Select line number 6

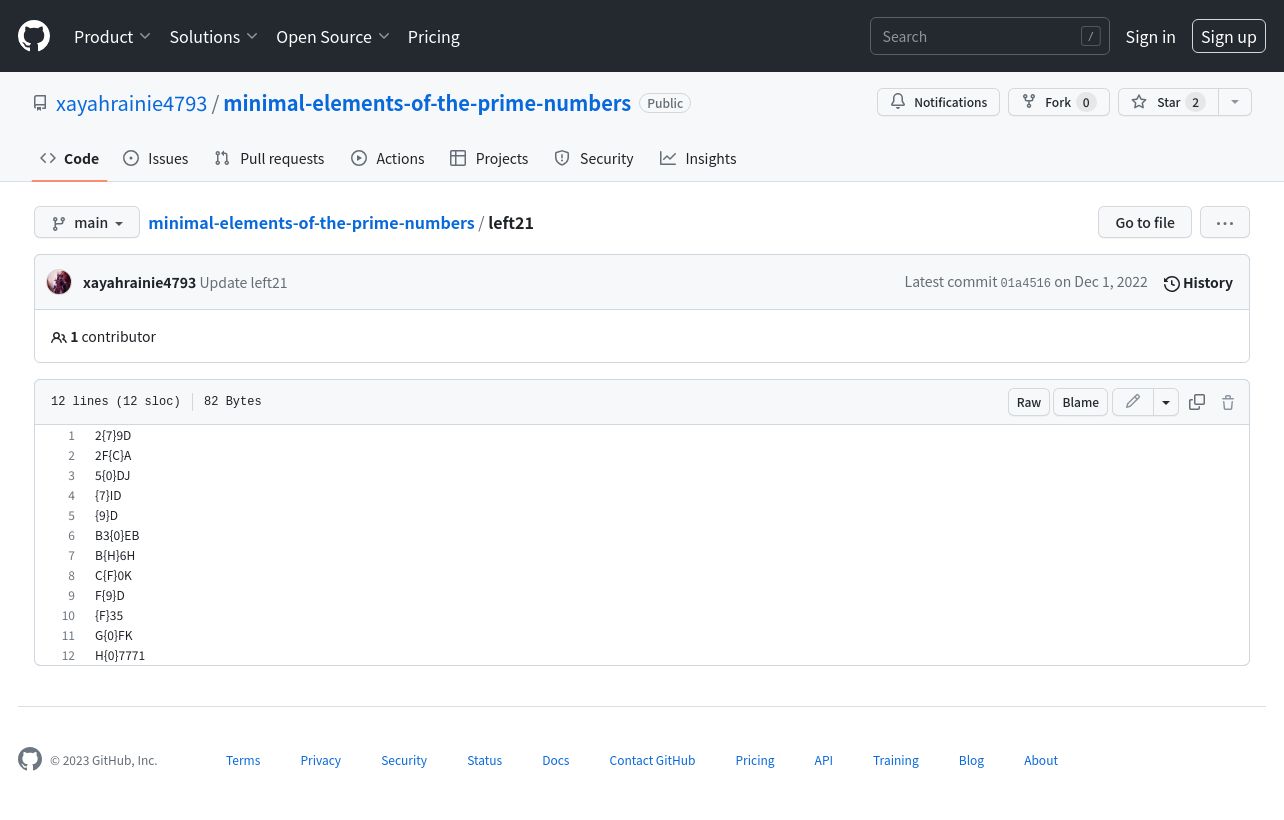(x=71, y=536)
